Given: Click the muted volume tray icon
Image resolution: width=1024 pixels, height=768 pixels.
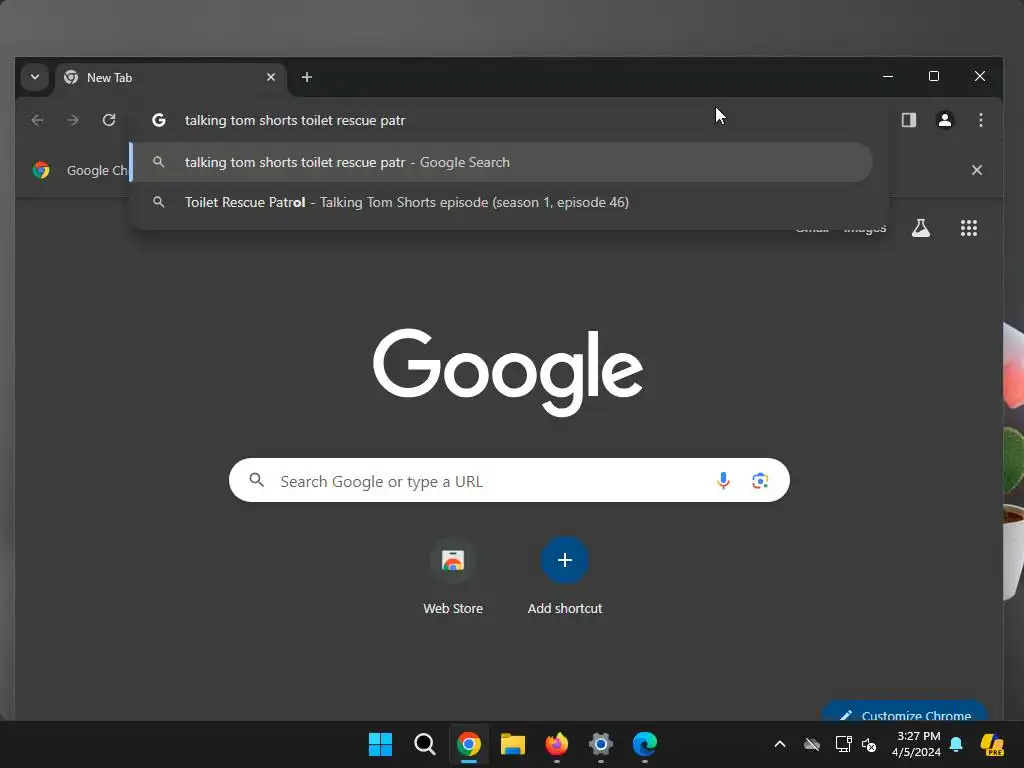Looking at the screenshot, I should [x=869, y=744].
